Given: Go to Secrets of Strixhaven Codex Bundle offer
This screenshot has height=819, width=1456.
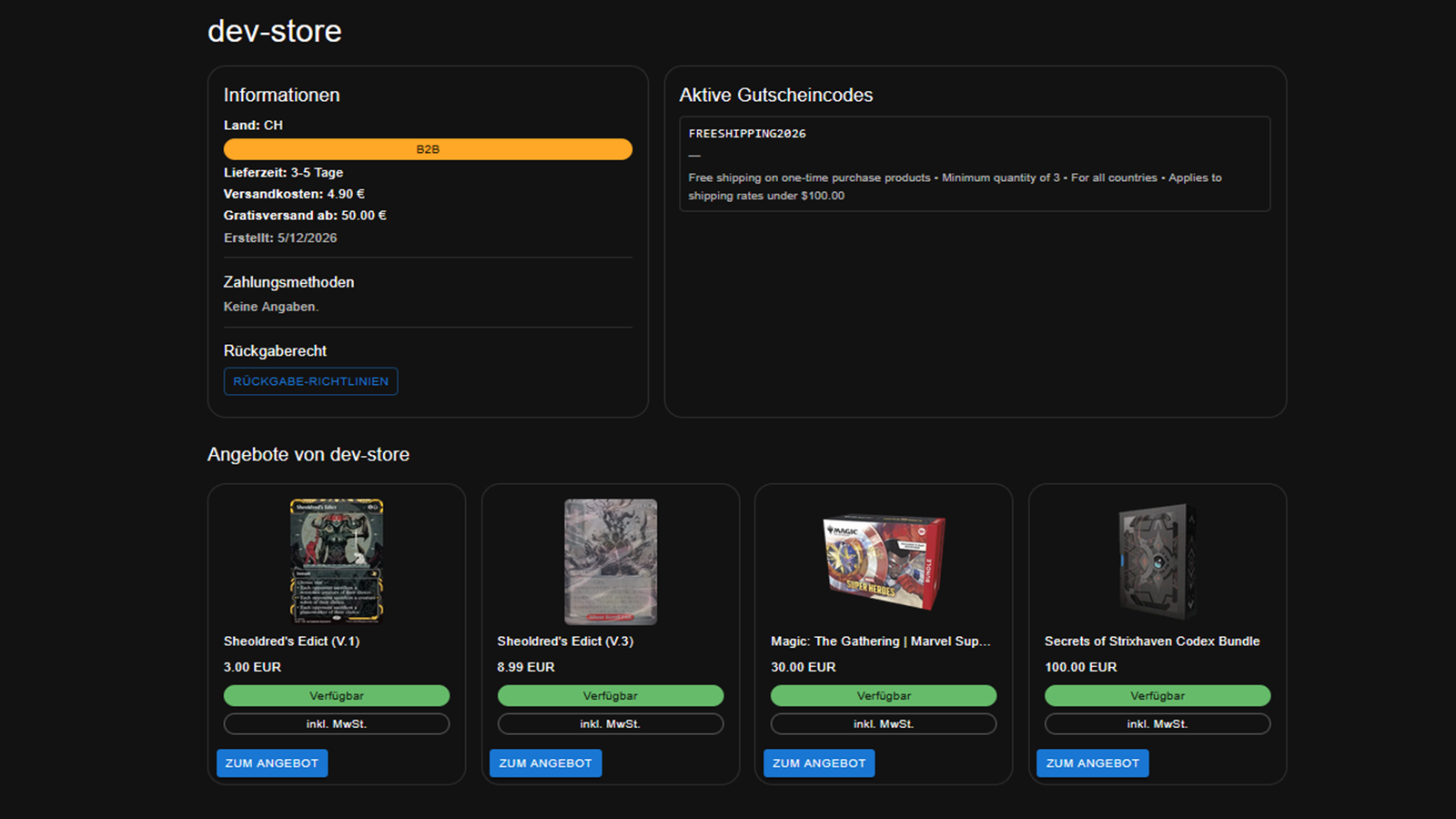Looking at the screenshot, I should [1092, 763].
